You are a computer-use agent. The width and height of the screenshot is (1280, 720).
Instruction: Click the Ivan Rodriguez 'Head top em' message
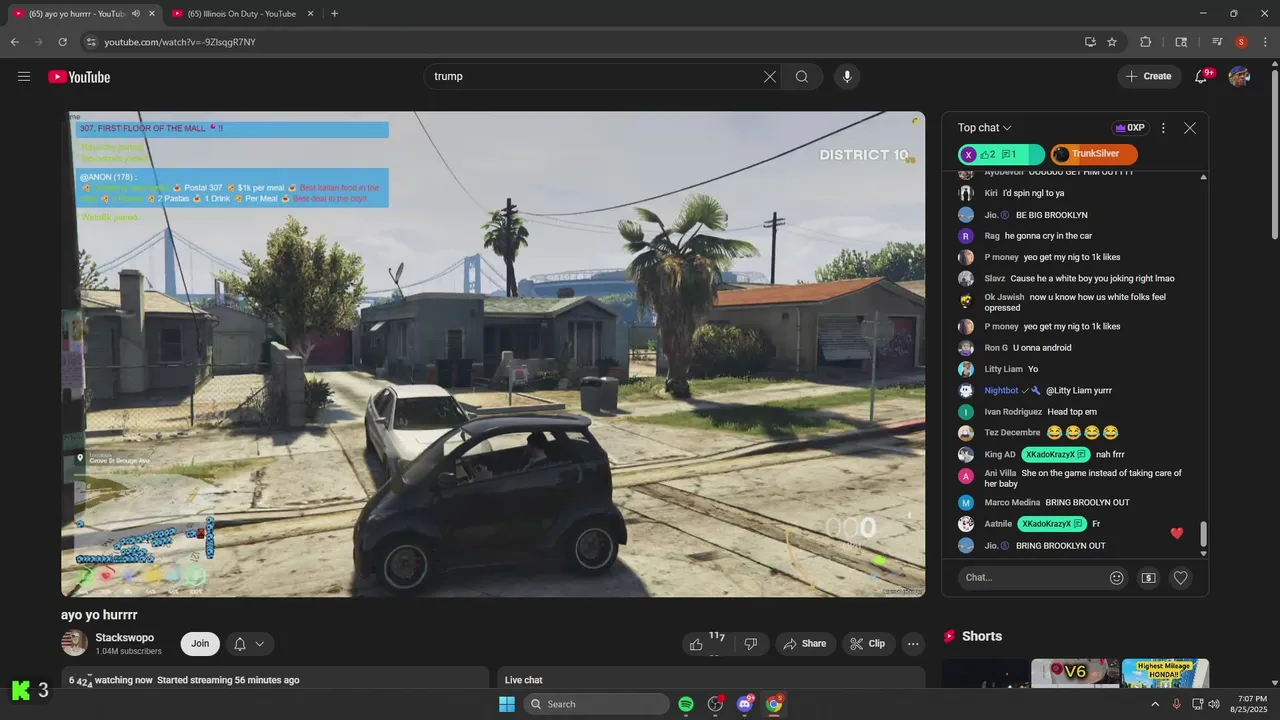pos(1072,411)
